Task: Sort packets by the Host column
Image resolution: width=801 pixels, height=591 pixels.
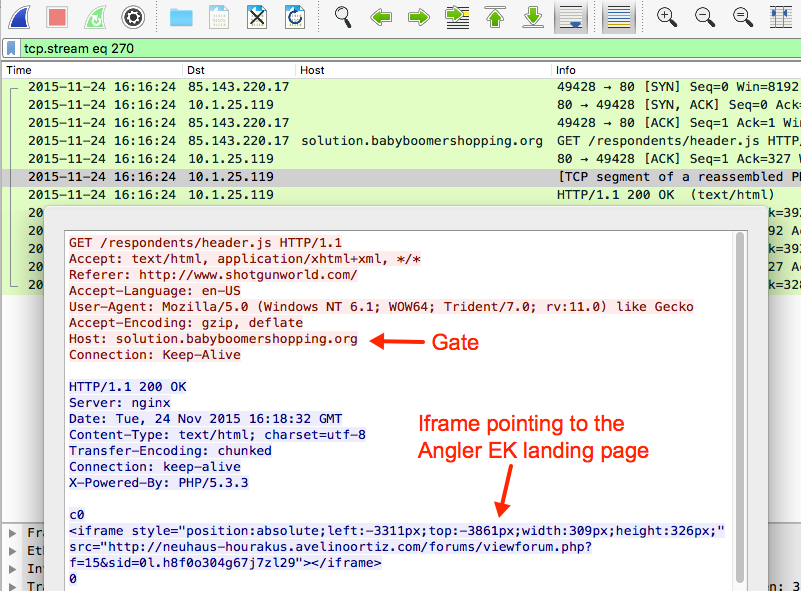Action: tap(423, 70)
